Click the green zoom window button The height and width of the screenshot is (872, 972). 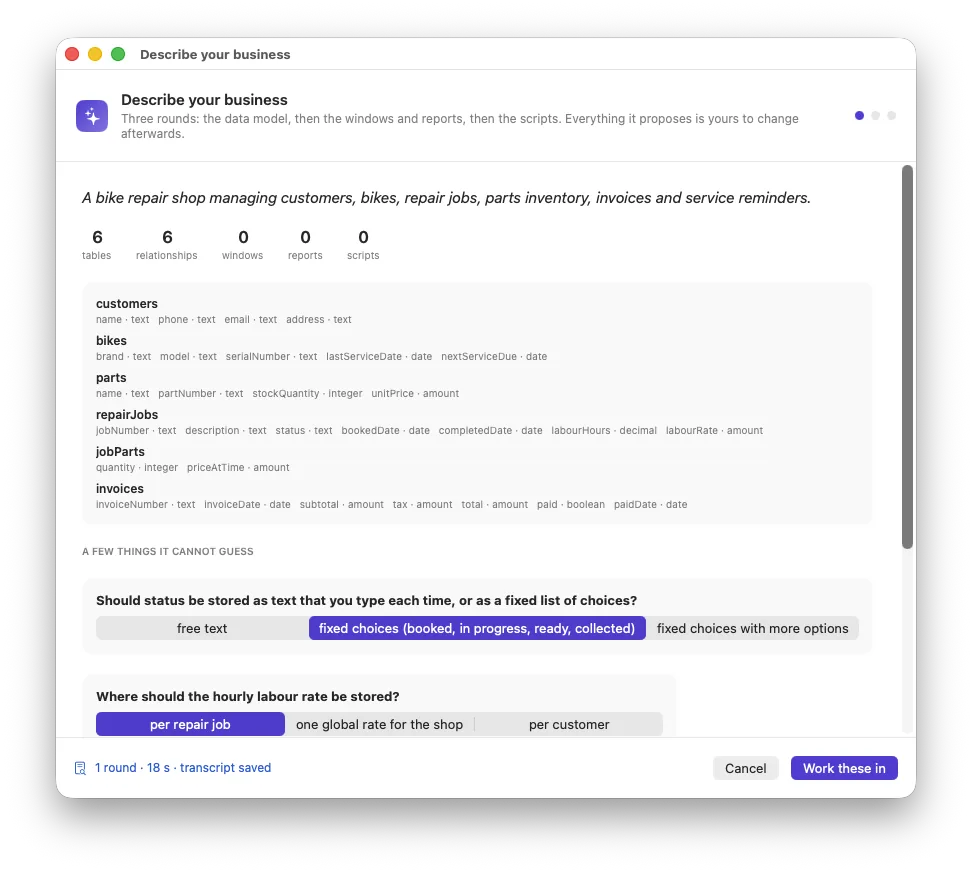coord(118,54)
